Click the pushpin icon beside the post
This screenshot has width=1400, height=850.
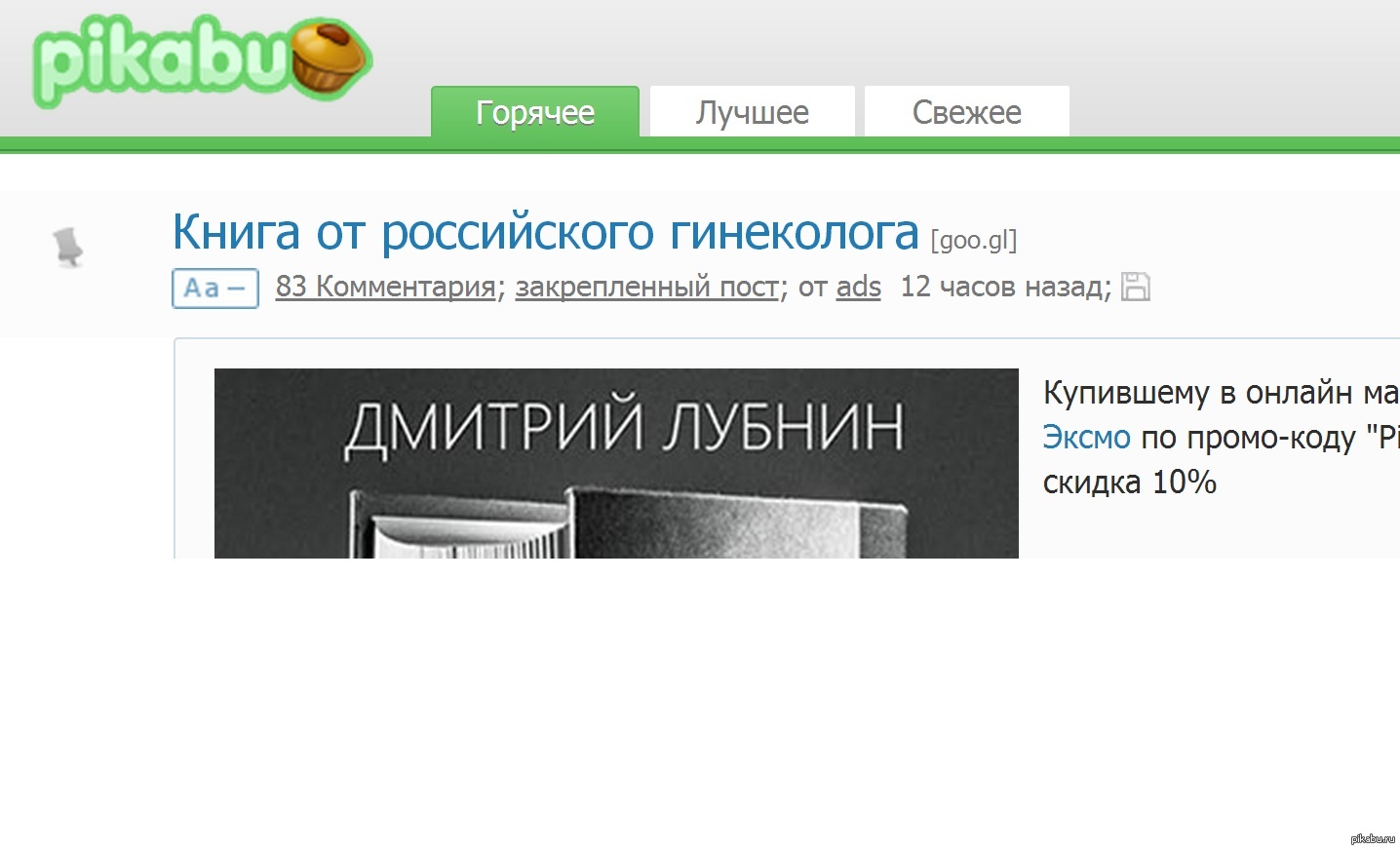pyautogui.click(x=67, y=247)
